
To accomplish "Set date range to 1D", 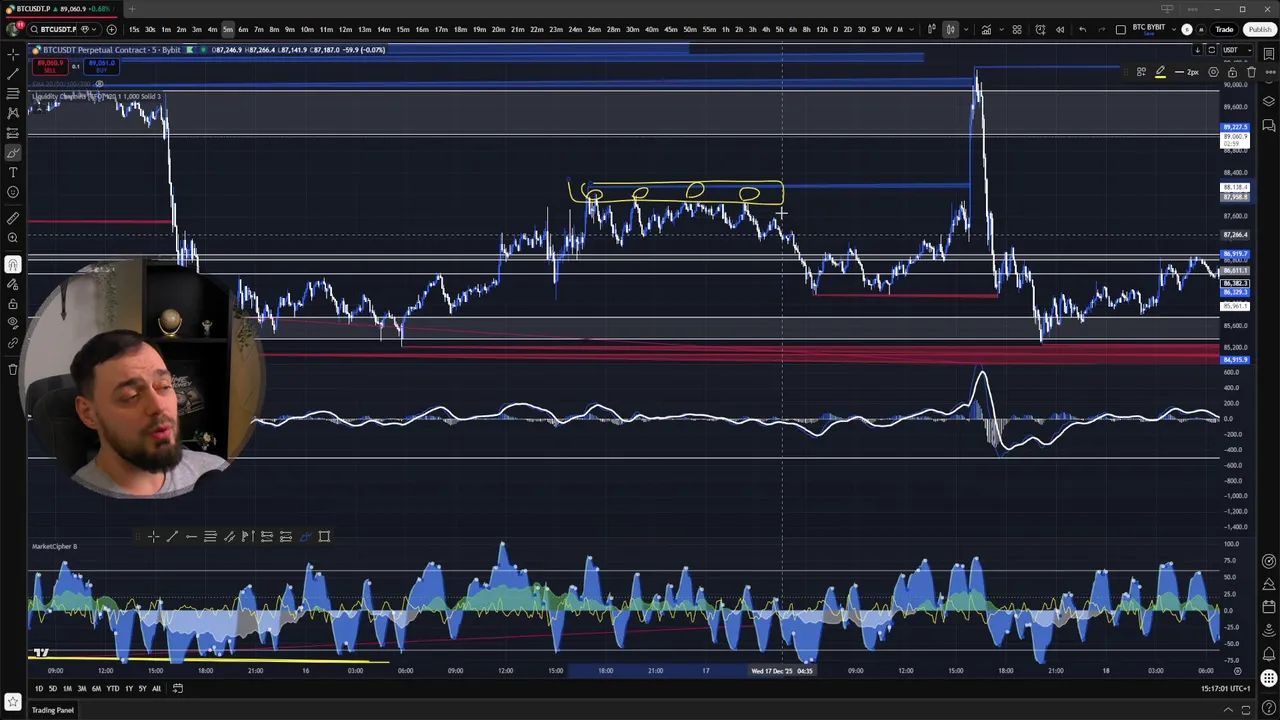I will coord(39,688).
